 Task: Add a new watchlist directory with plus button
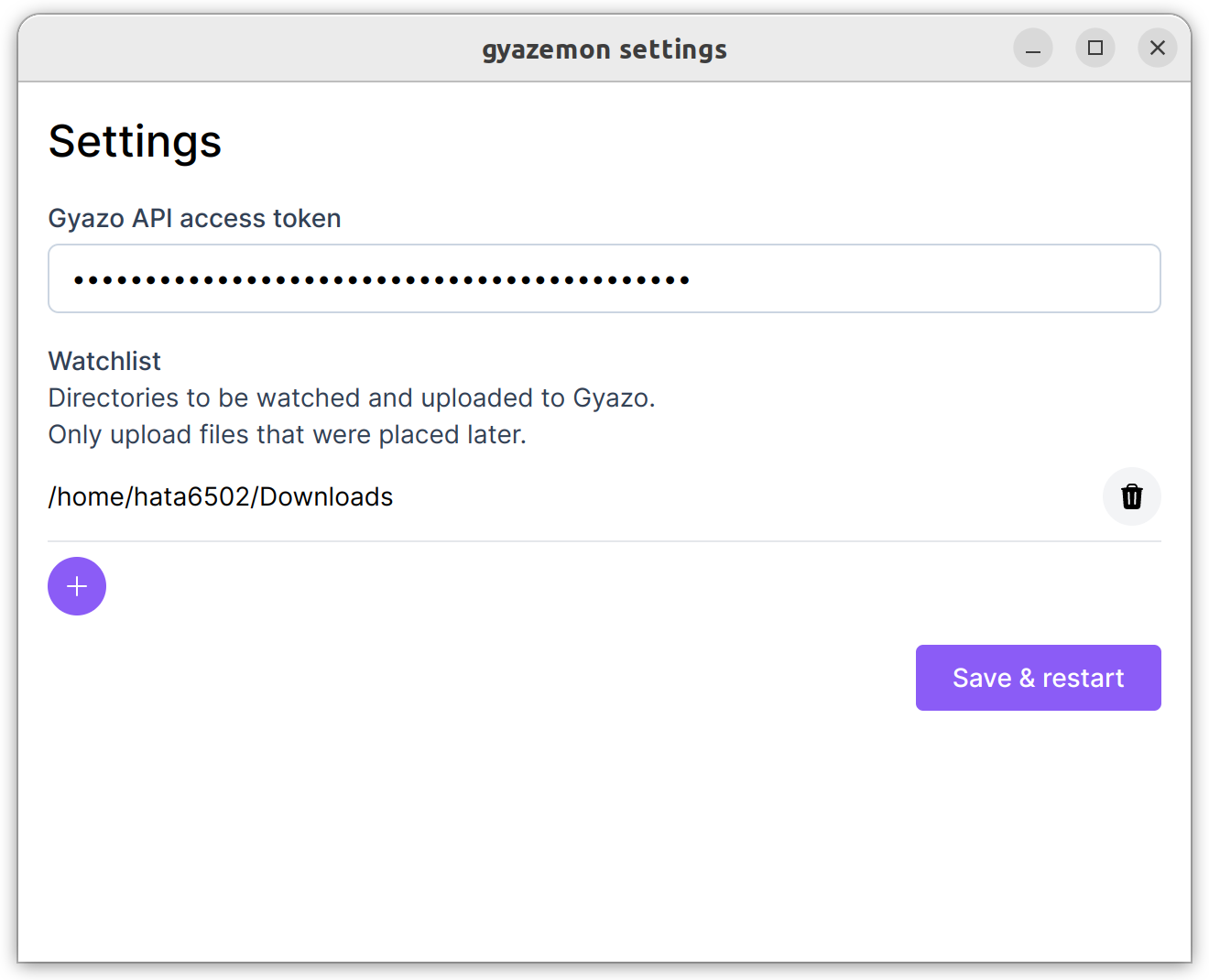tap(77, 586)
